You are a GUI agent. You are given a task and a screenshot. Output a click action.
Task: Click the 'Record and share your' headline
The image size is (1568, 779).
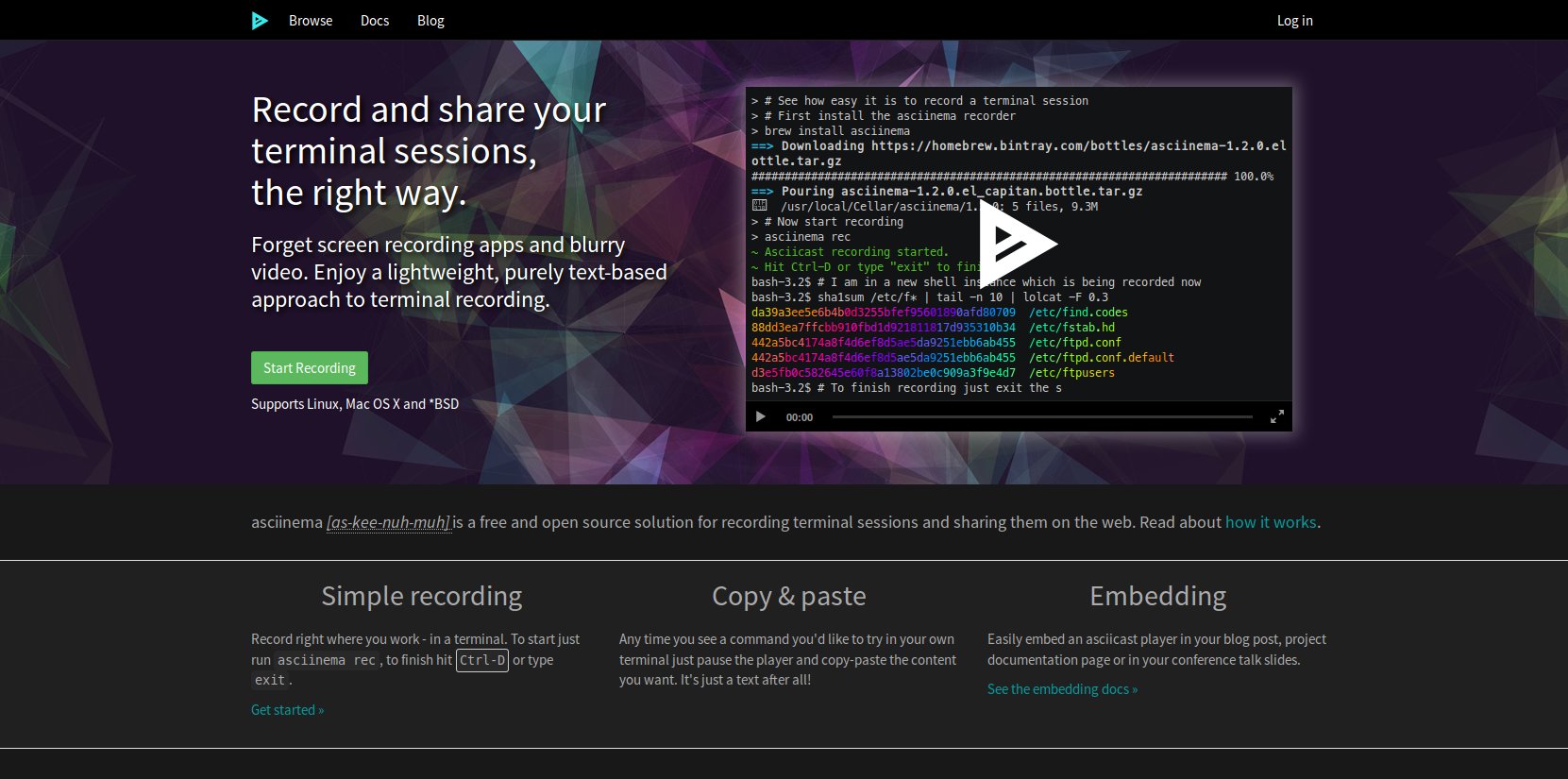429,110
